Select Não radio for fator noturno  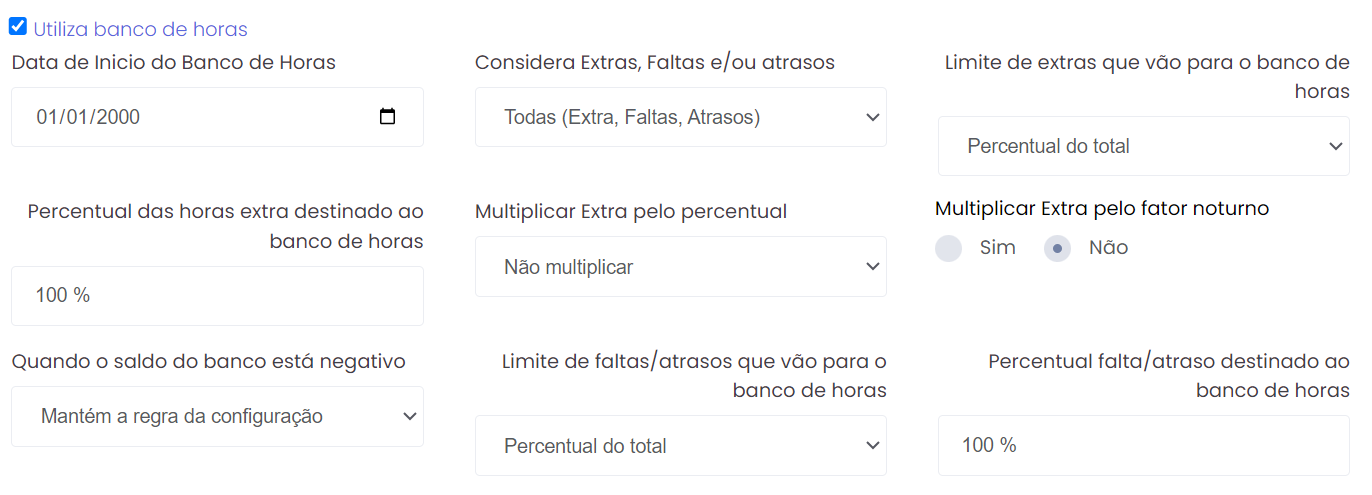click(x=1057, y=248)
